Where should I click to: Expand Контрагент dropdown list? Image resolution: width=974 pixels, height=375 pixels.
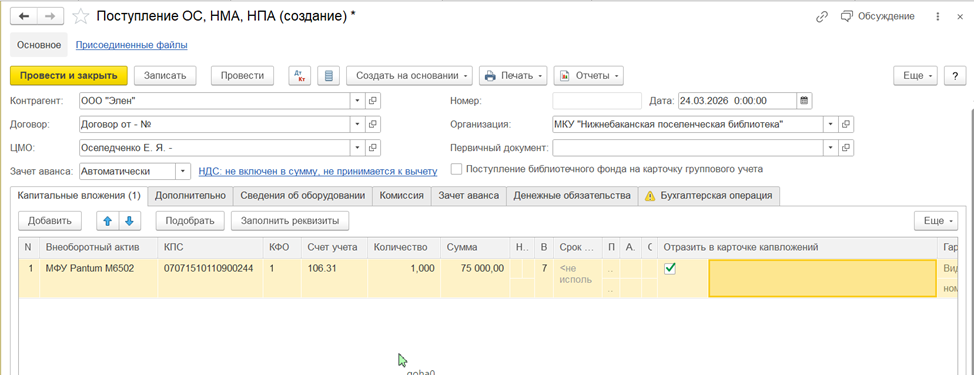click(357, 101)
